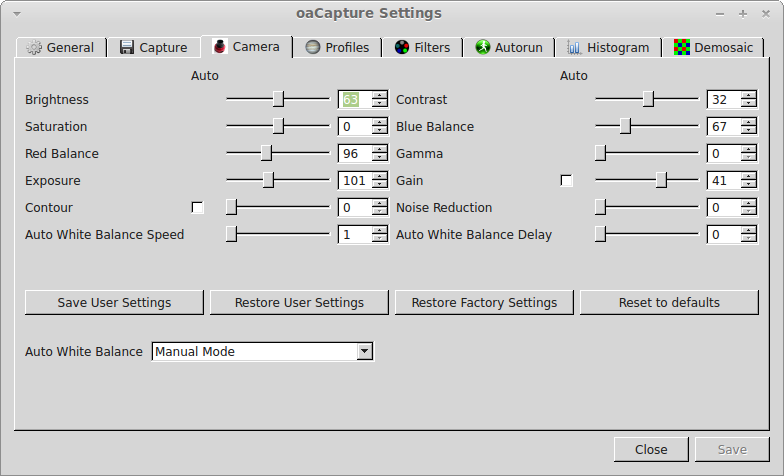Click the green Autorun runner icon
This screenshot has height=476, width=784.
[483, 47]
